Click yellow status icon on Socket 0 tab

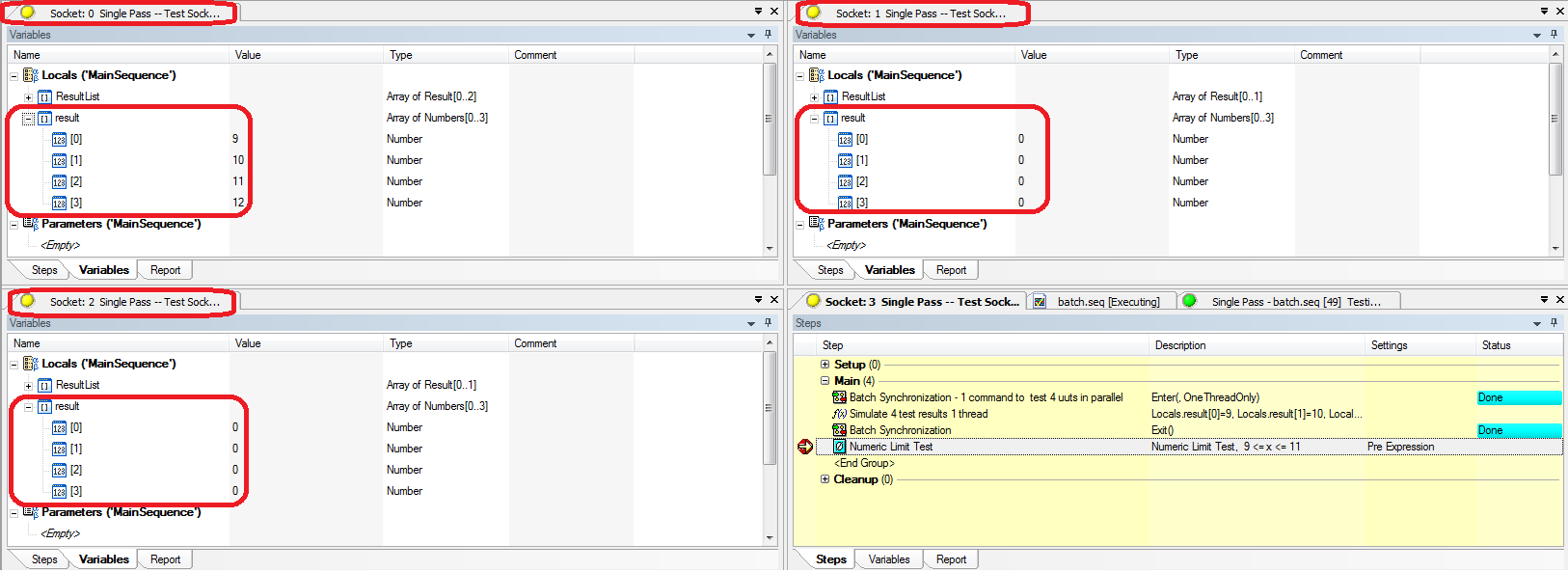pos(27,13)
